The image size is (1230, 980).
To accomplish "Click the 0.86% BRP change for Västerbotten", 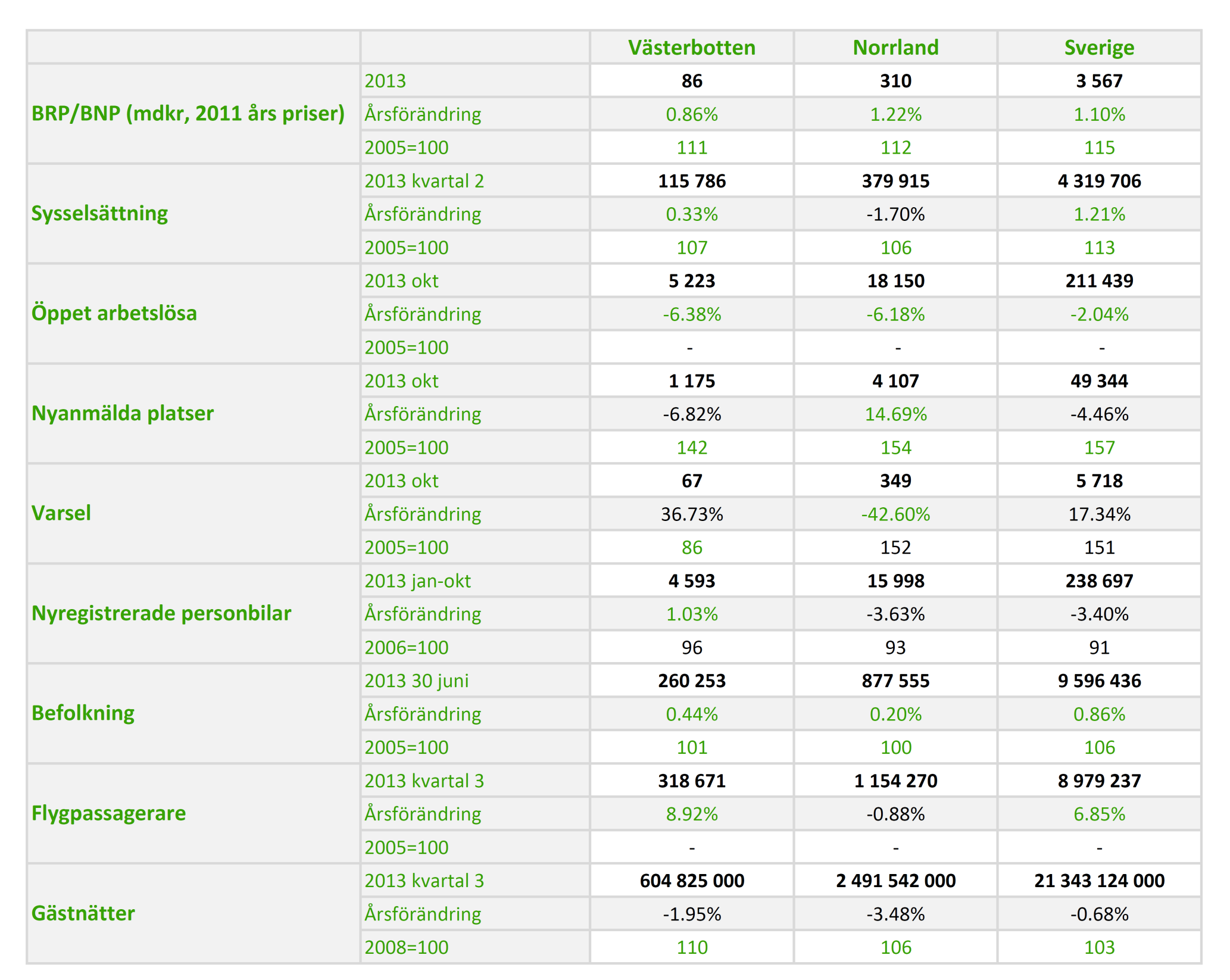I will (692, 114).
